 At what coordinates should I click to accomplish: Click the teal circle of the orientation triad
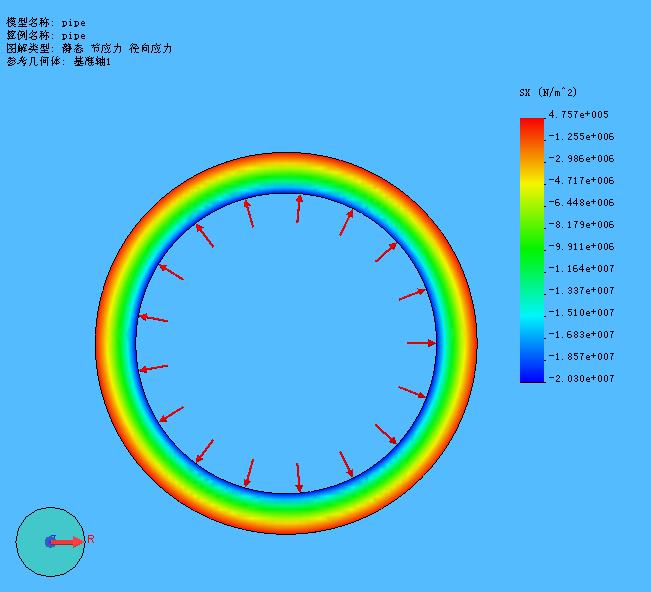click(x=51, y=542)
